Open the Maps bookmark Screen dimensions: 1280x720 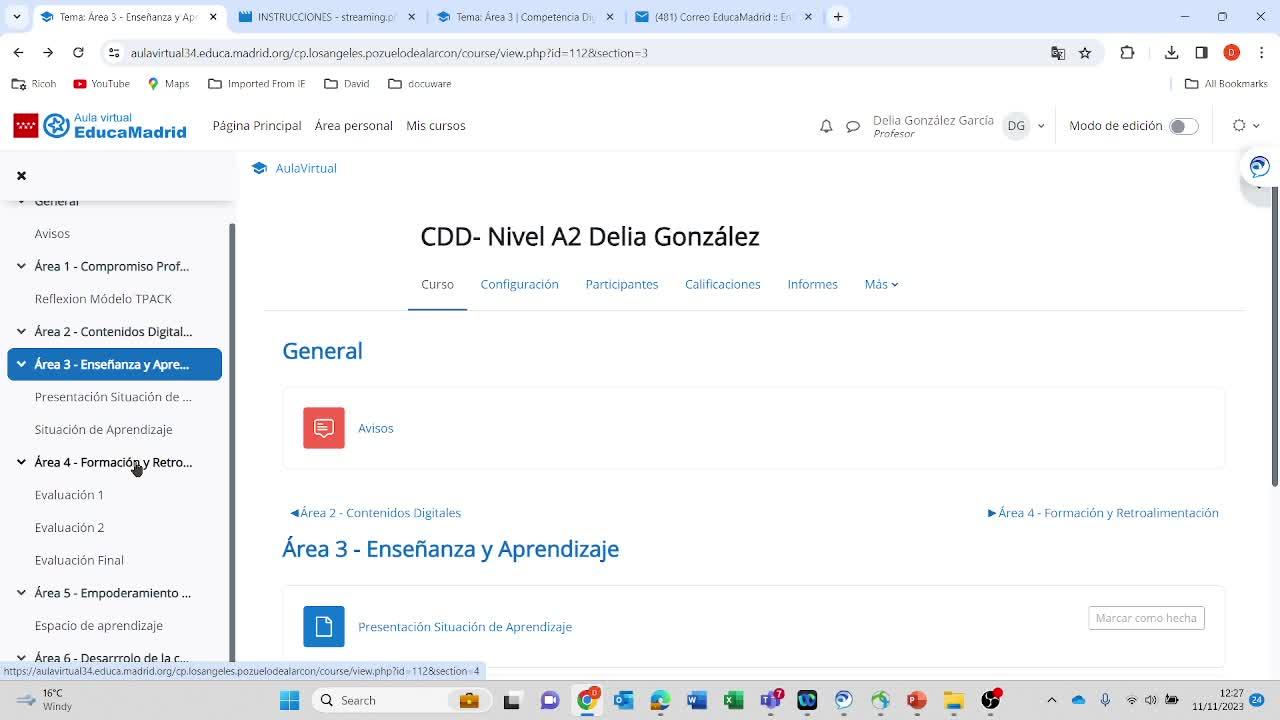pyautogui.click(x=168, y=84)
